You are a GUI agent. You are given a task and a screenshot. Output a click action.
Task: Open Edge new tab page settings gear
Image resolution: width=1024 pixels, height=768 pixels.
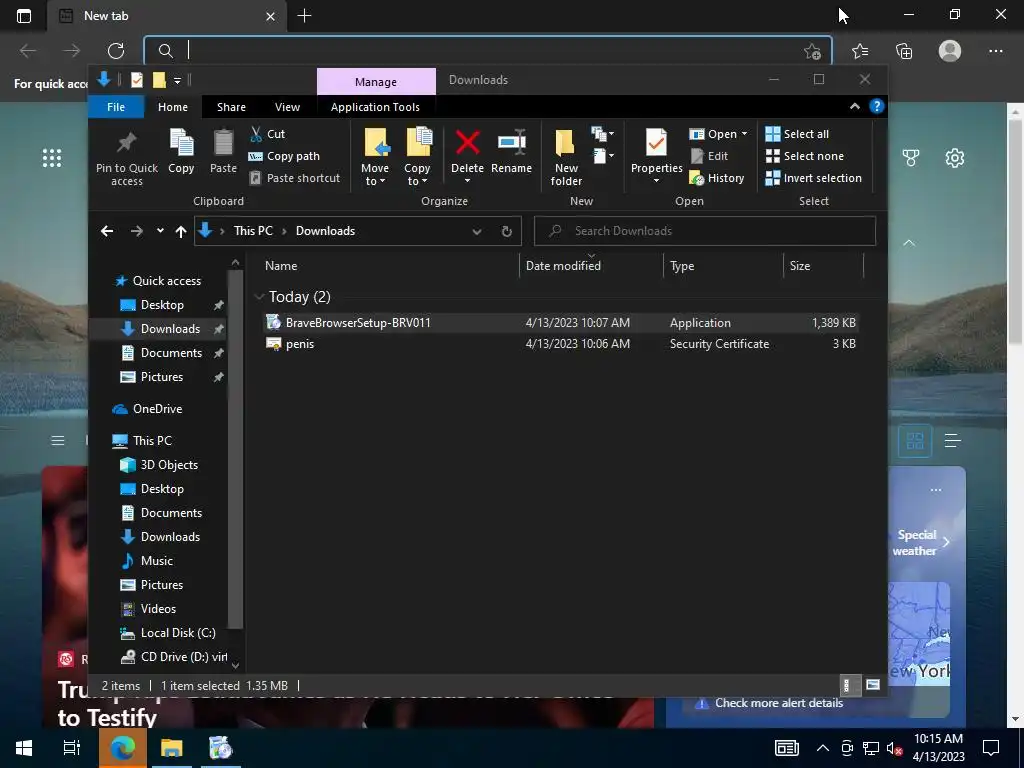[x=955, y=158]
